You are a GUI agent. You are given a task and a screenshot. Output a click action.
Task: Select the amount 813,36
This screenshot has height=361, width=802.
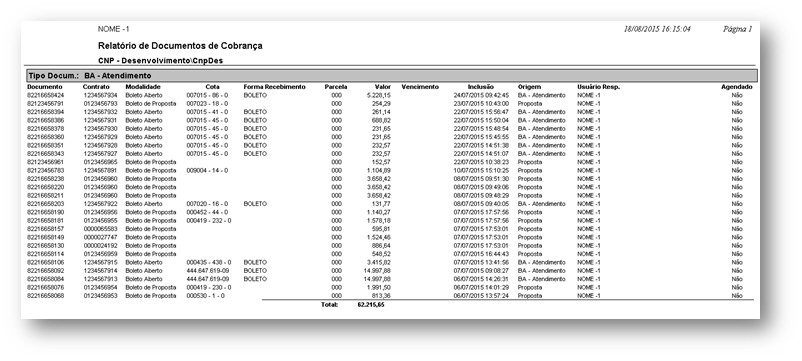(382, 296)
